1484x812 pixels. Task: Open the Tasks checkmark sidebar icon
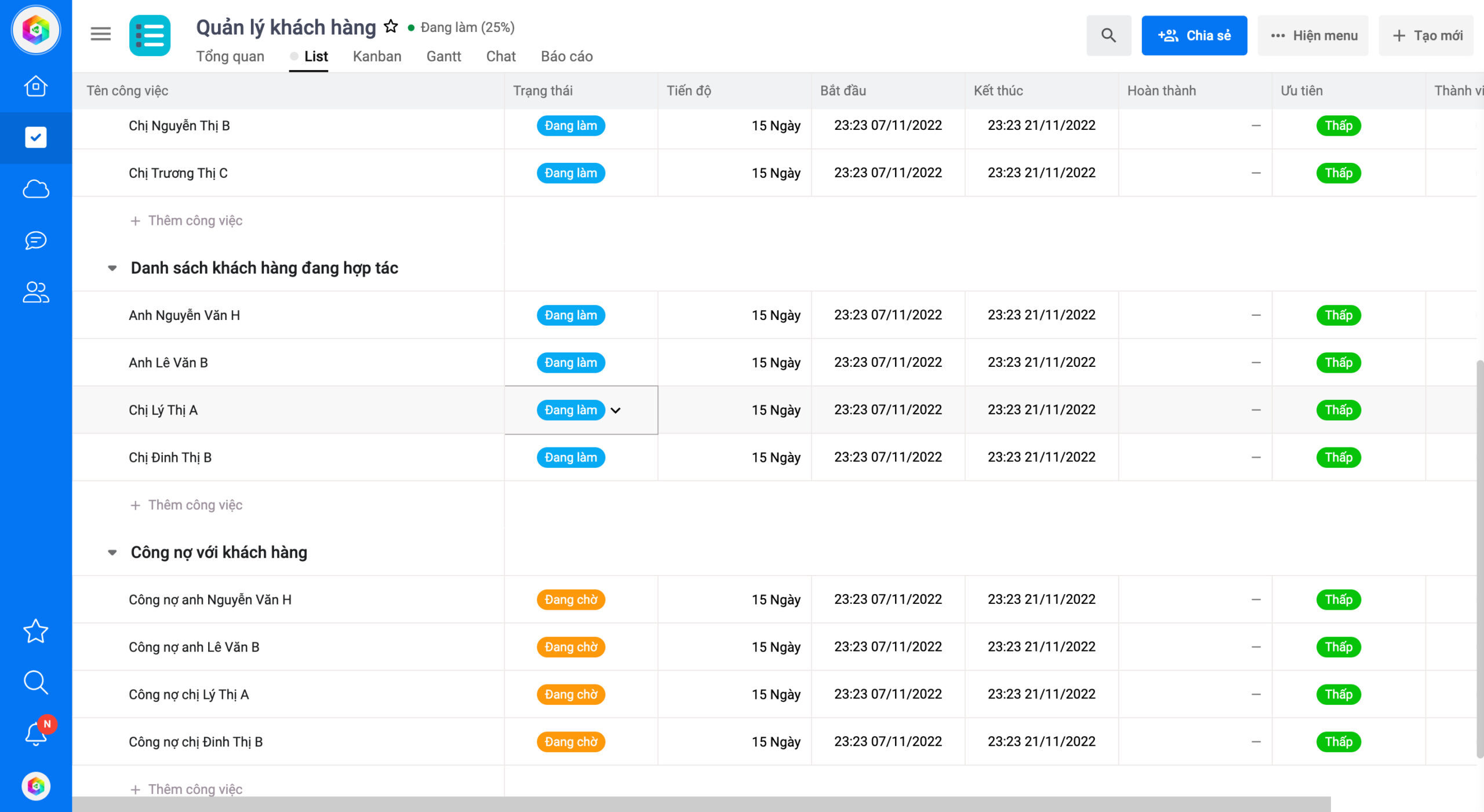[x=36, y=137]
